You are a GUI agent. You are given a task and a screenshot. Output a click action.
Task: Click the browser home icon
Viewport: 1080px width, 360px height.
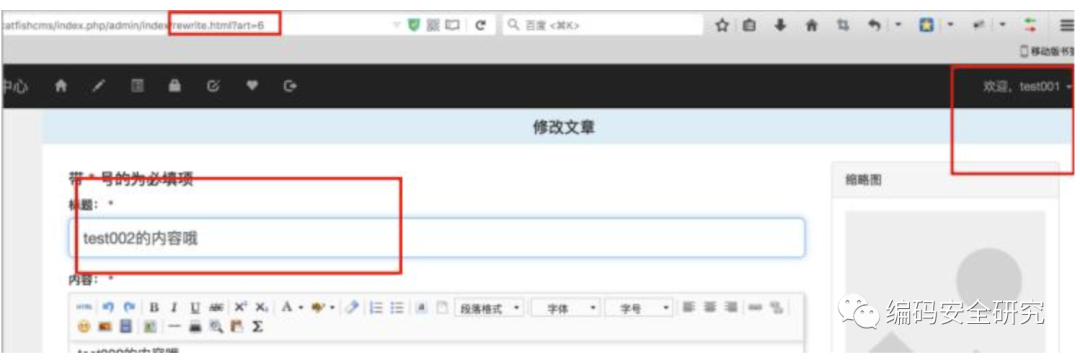coord(811,25)
